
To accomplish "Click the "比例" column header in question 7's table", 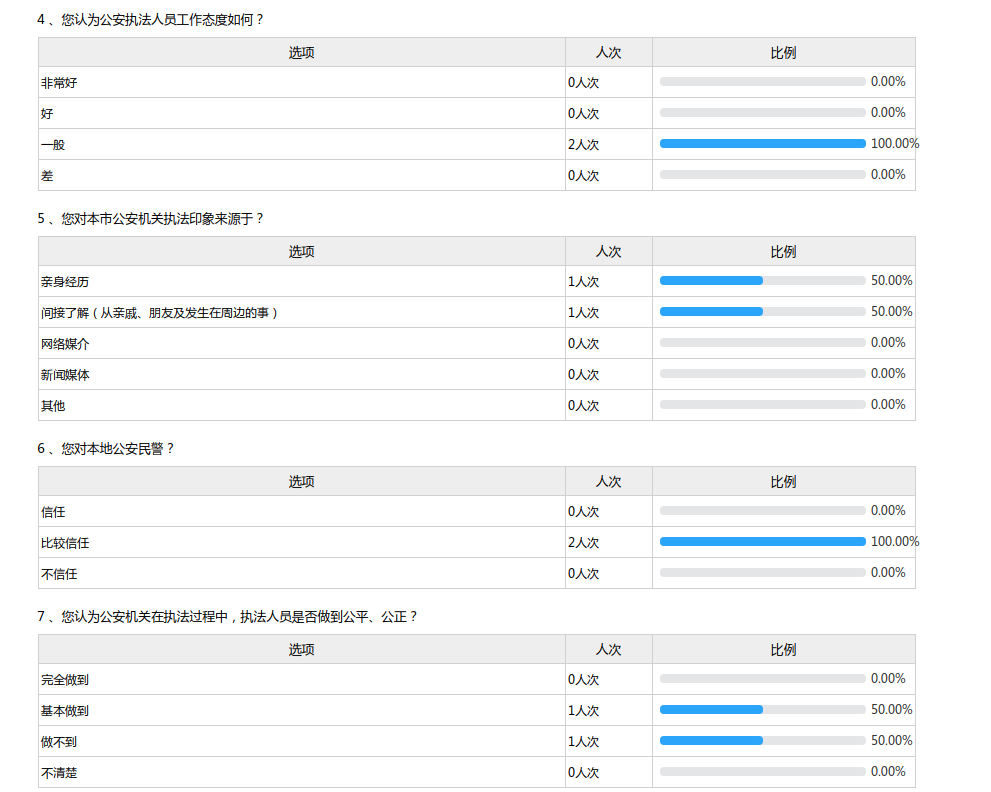I will pos(783,650).
